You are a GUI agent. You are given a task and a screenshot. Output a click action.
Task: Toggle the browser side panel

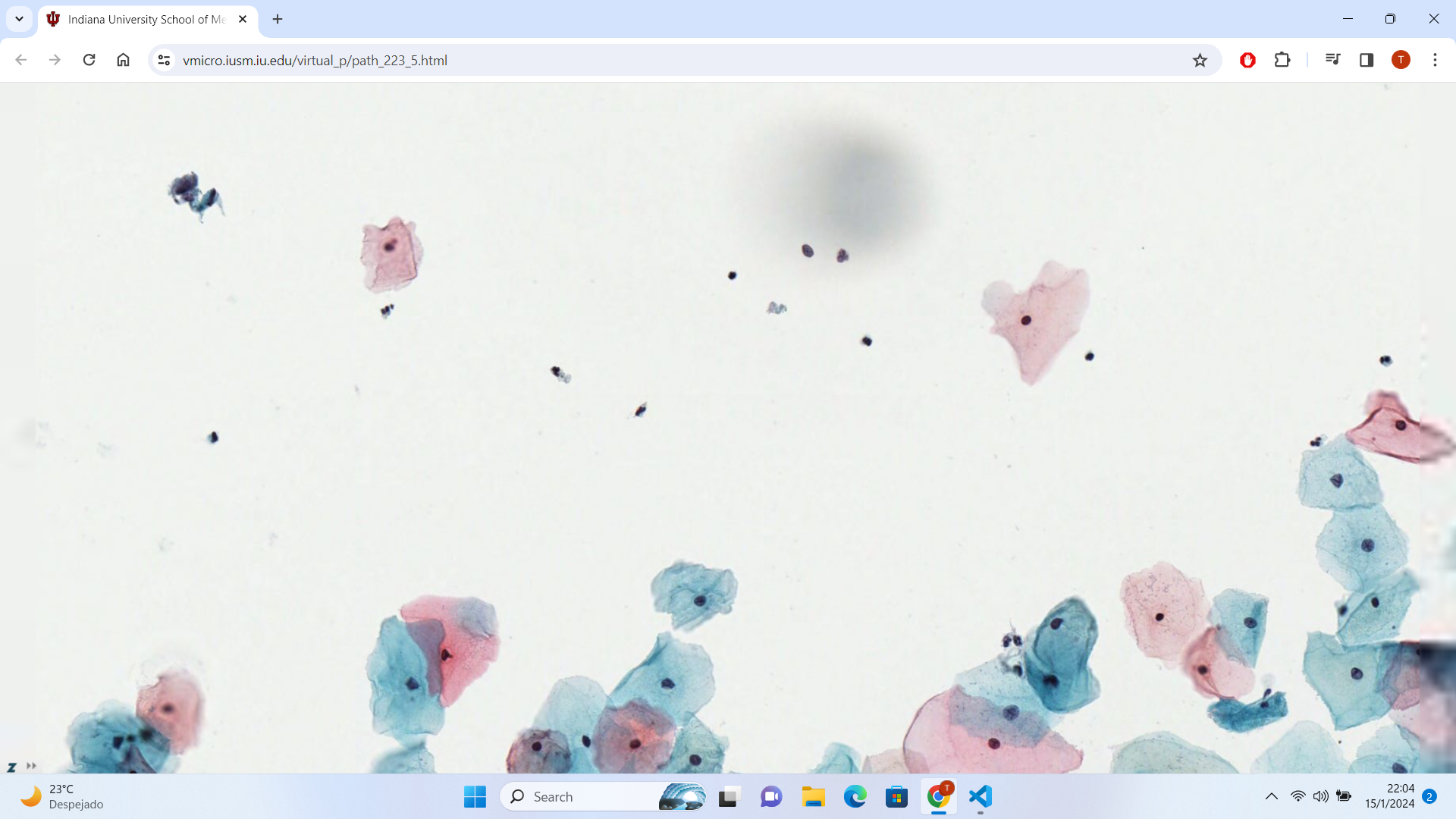[x=1367, y=60]
